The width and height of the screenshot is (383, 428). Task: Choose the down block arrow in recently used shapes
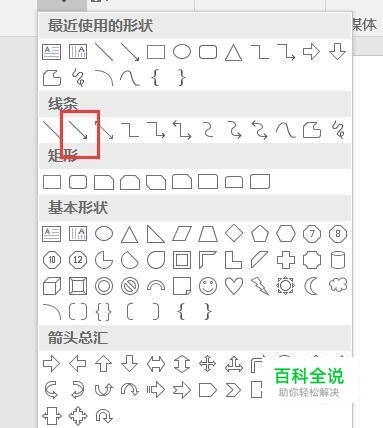pos(337,52)
